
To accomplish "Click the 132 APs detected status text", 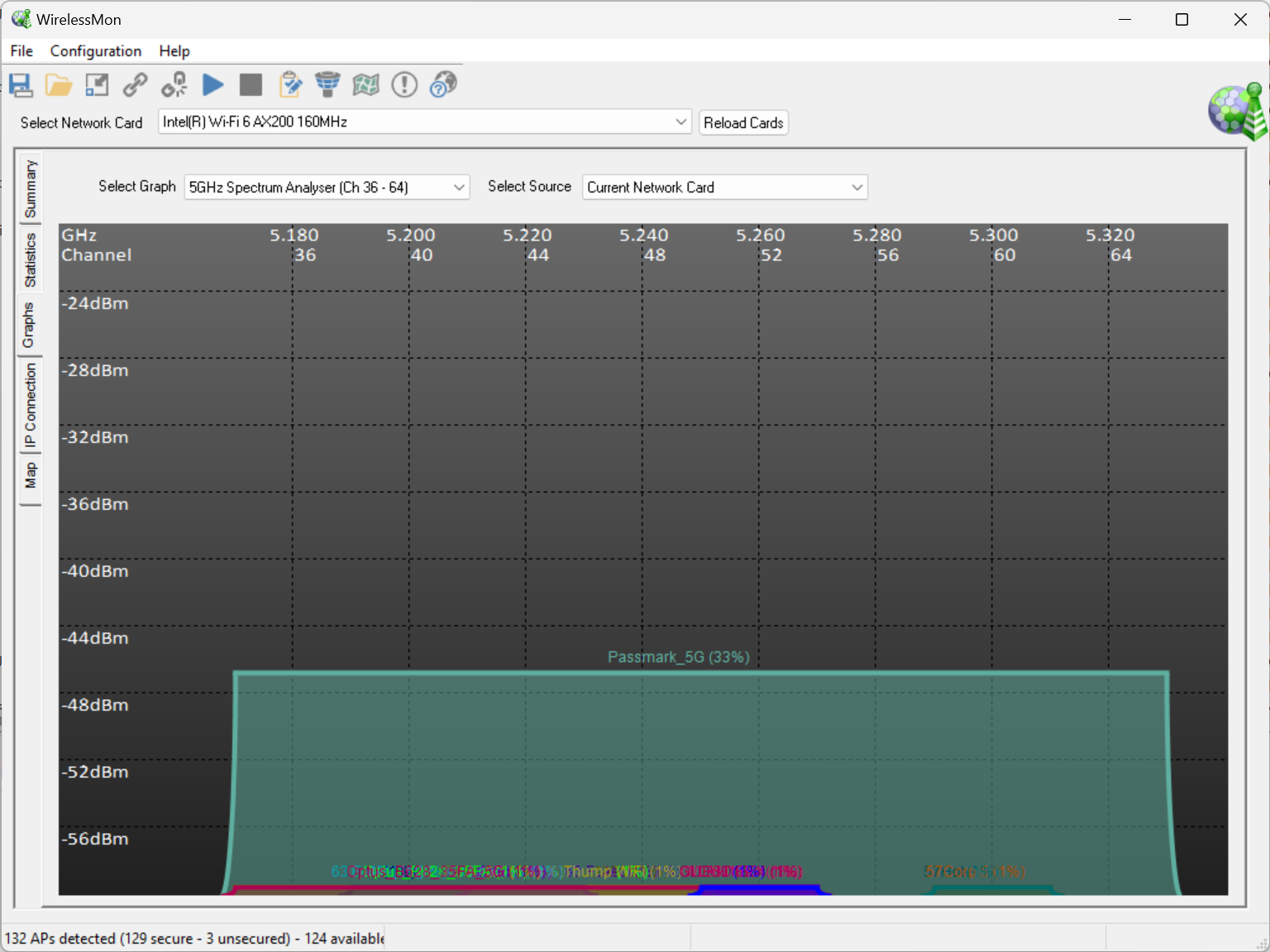I will pyautogui.click(x=194, y=939).
